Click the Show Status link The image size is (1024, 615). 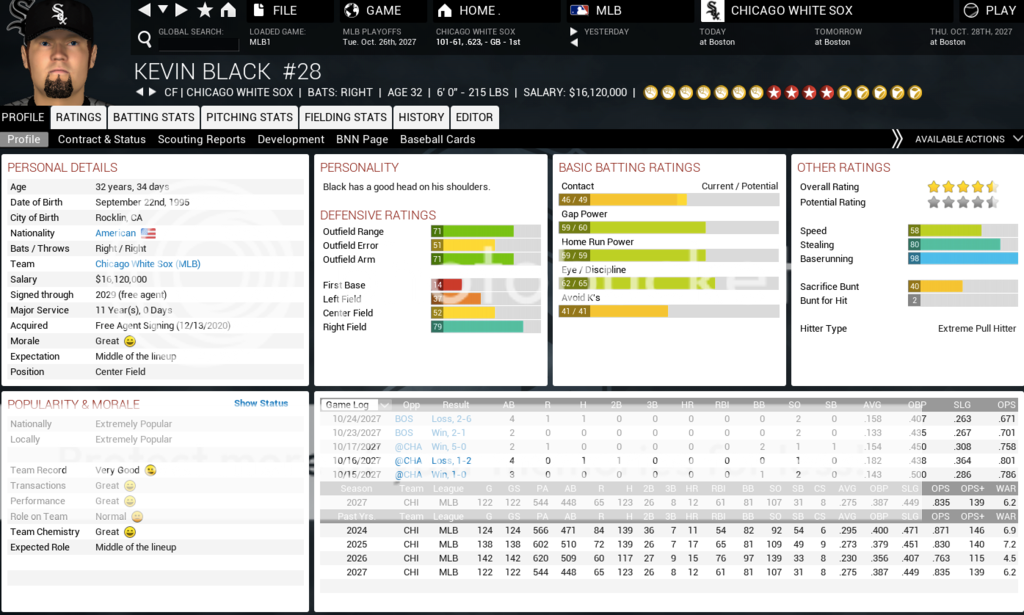(261, 404)
